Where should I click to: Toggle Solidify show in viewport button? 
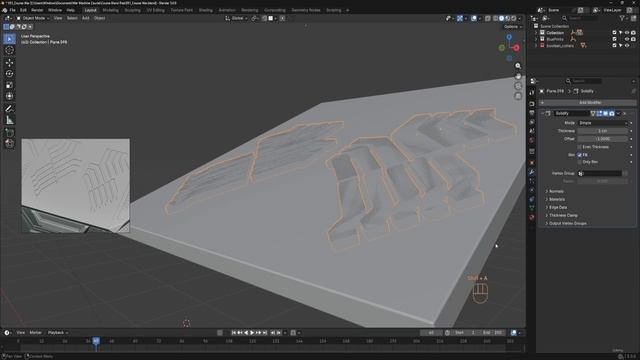pyautogui.click(x=605, y=113)
